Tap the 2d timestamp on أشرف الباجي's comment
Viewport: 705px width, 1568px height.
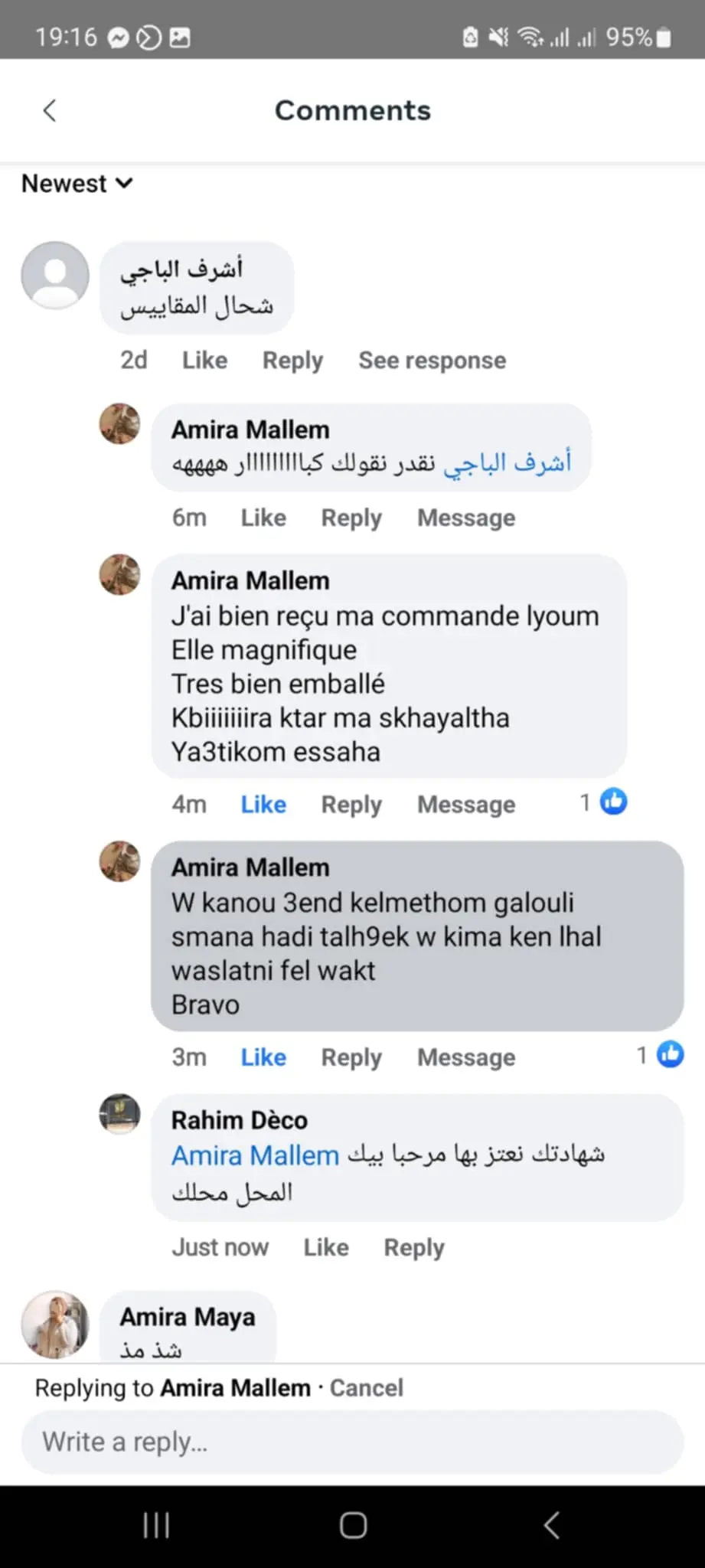(132, 360)
